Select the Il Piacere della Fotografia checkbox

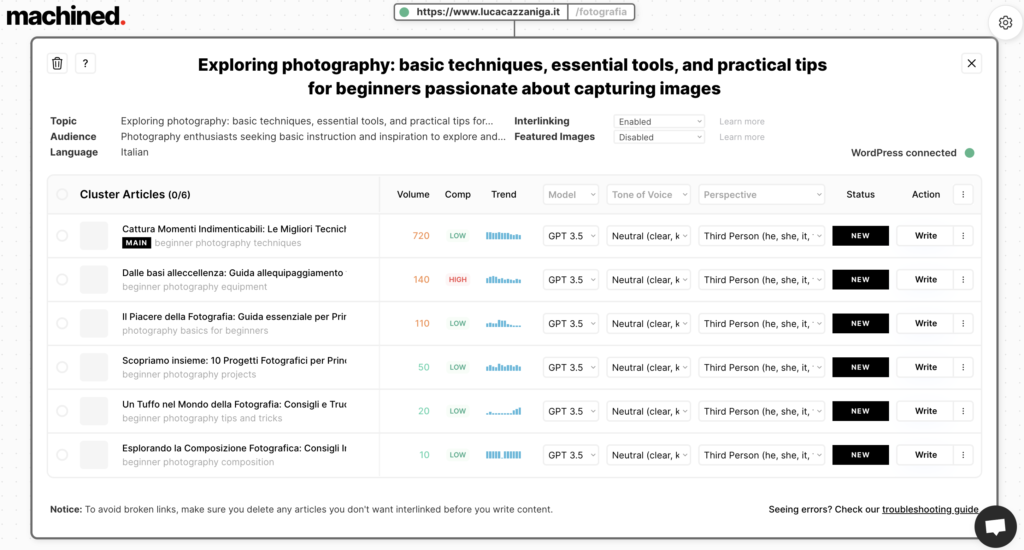coord(62,323)
